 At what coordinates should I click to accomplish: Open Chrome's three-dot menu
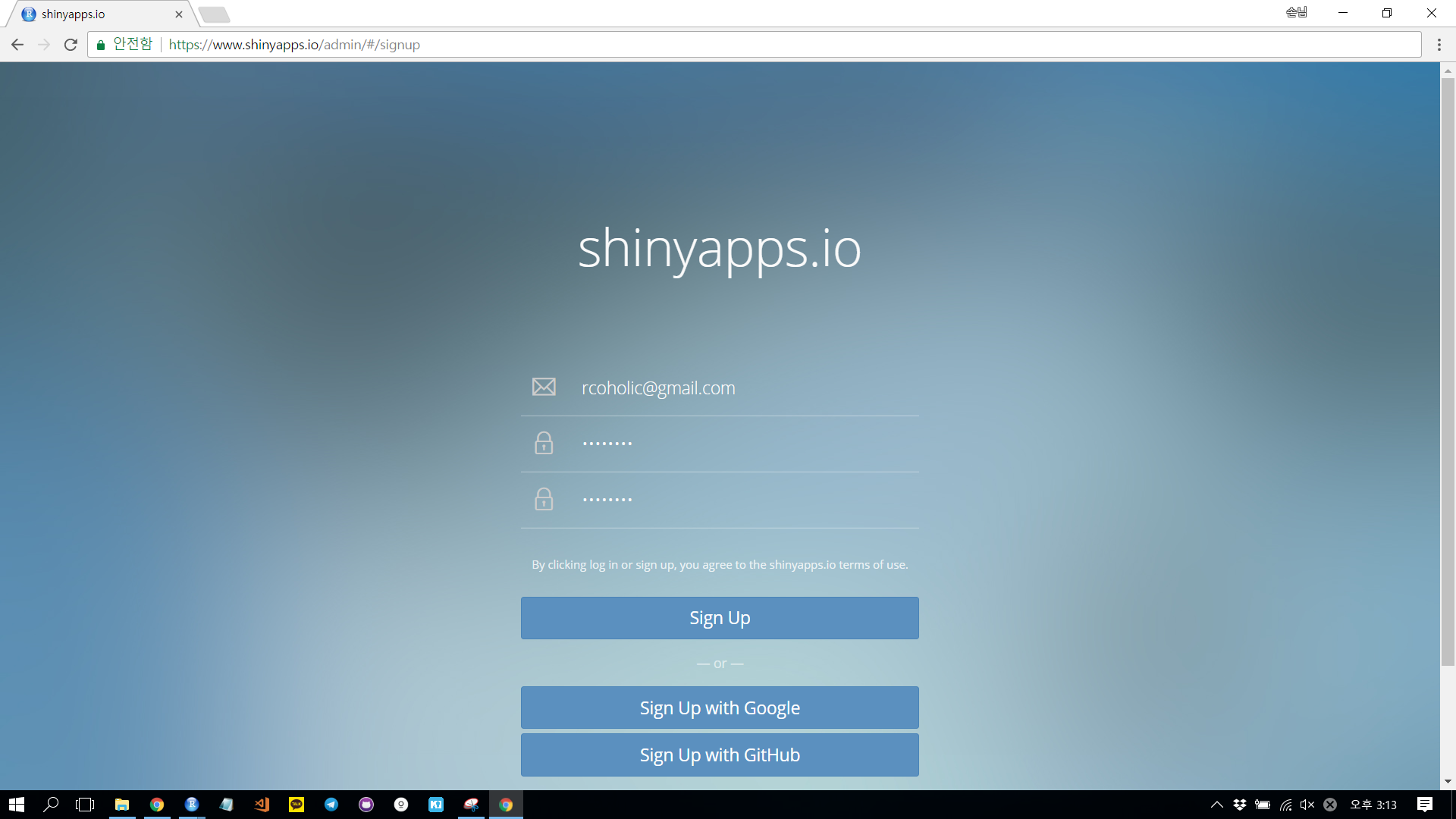coord(1439,45)
